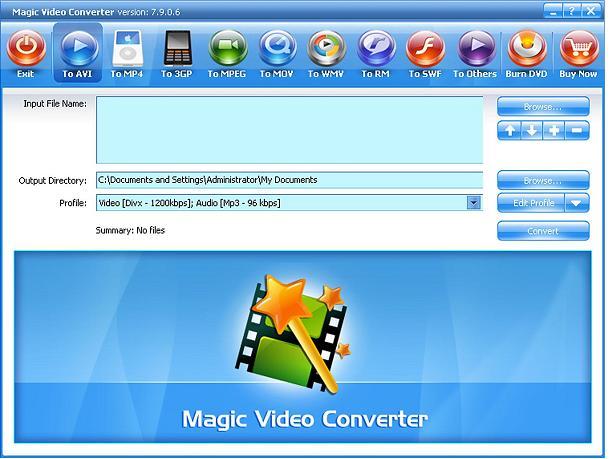Pick the To MPEG camcorder icon
612x459 pixels.
(228, 48)
